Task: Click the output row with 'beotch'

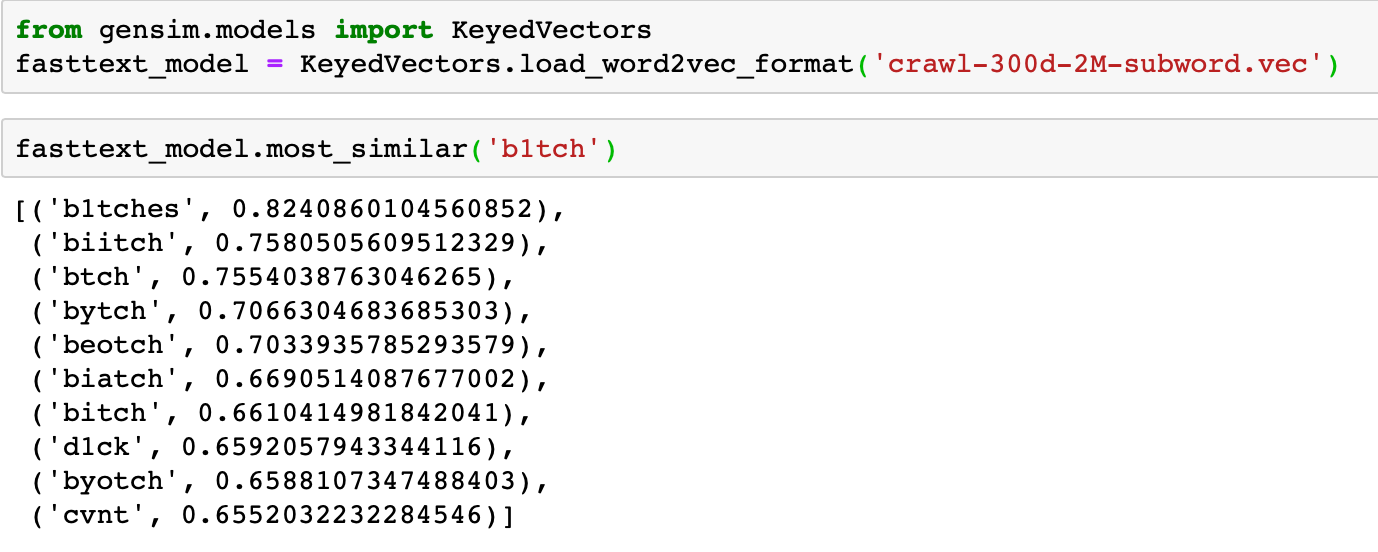Action: click(292, 345)
